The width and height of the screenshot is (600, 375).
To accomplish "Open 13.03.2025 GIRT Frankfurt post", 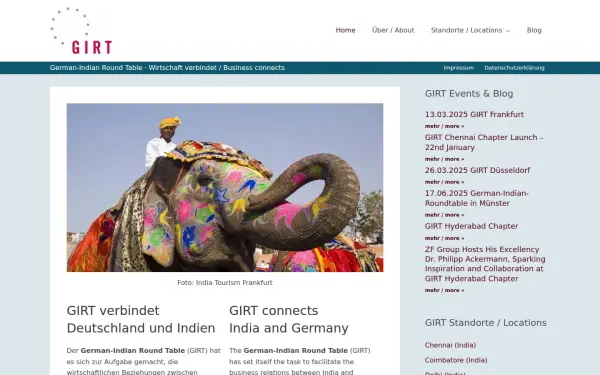I will [x=474, y=114].
